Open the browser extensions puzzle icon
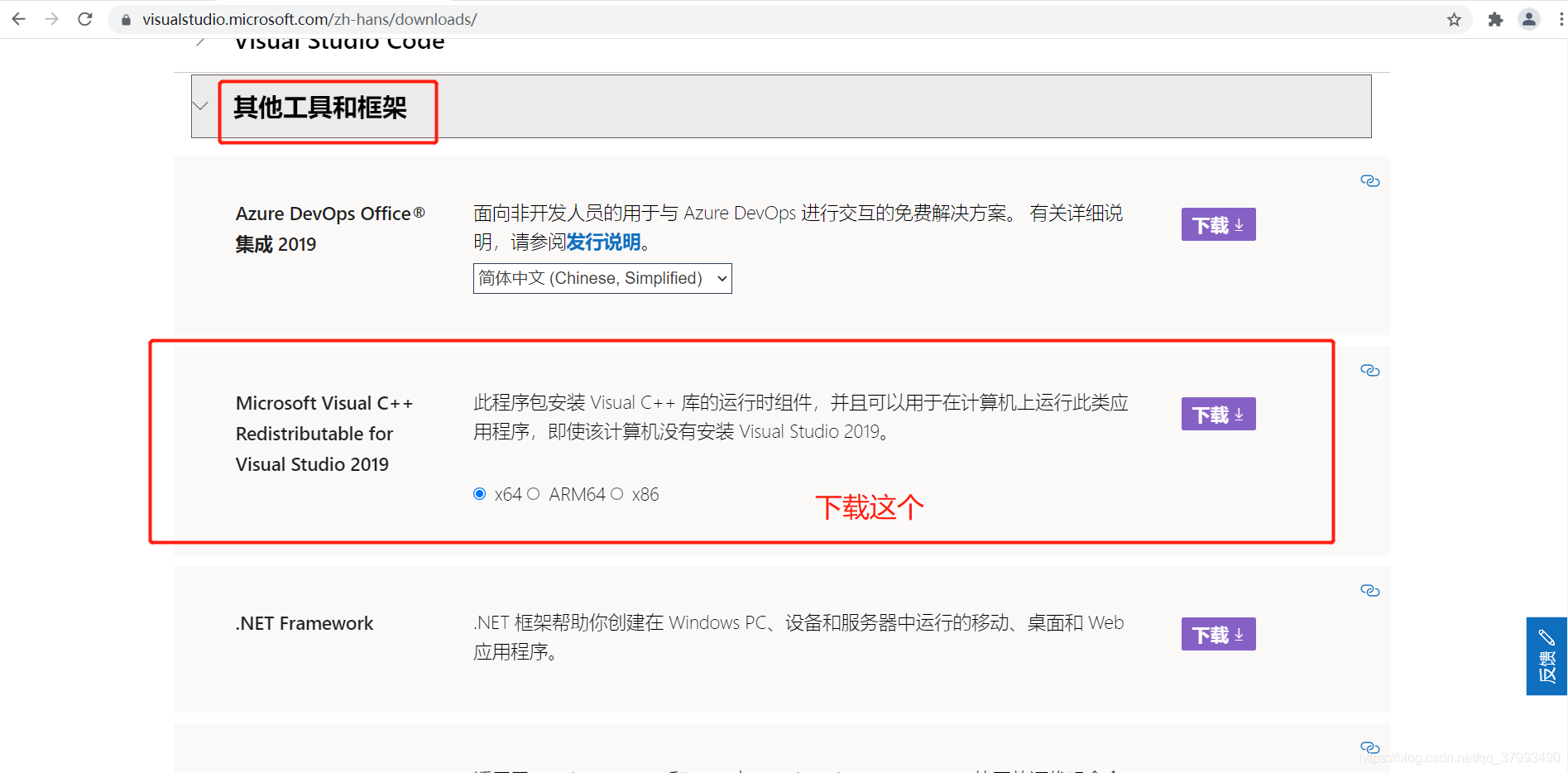The width and height of the screenshot is (1568, 773). tap(1495, 20)
